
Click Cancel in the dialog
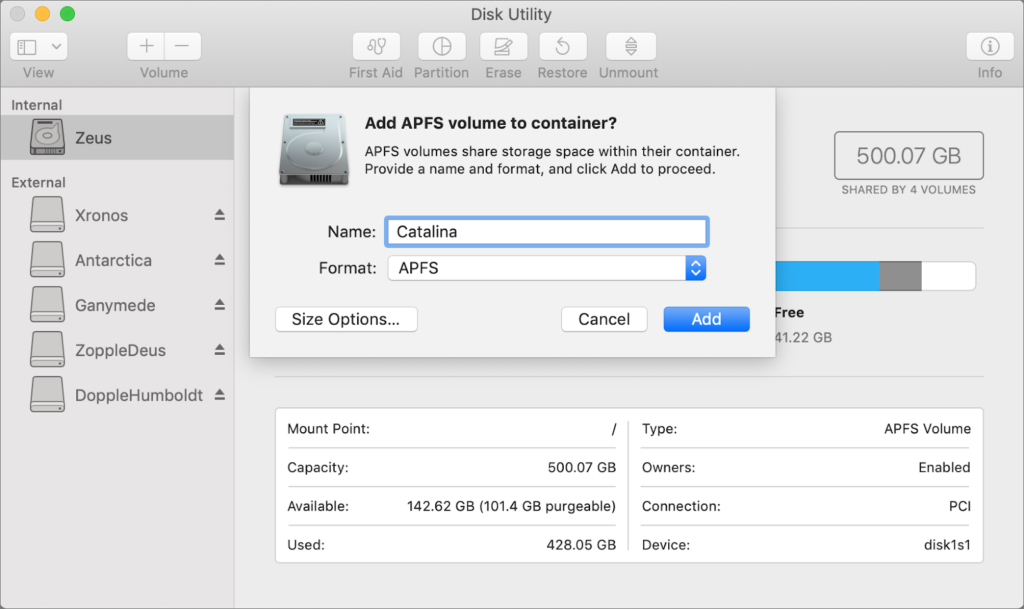[604, 319]
